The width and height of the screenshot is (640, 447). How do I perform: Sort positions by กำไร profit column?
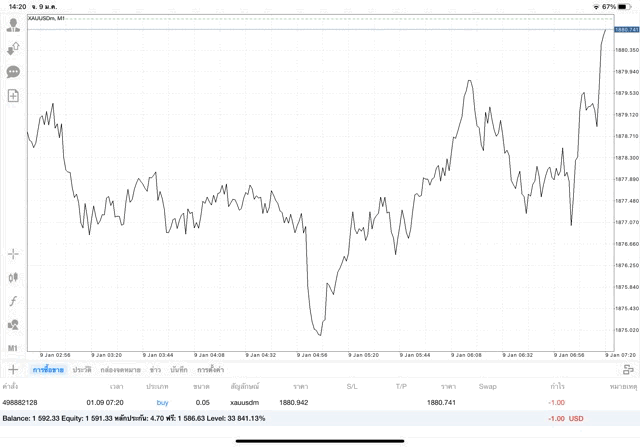[x=556, y=386]
